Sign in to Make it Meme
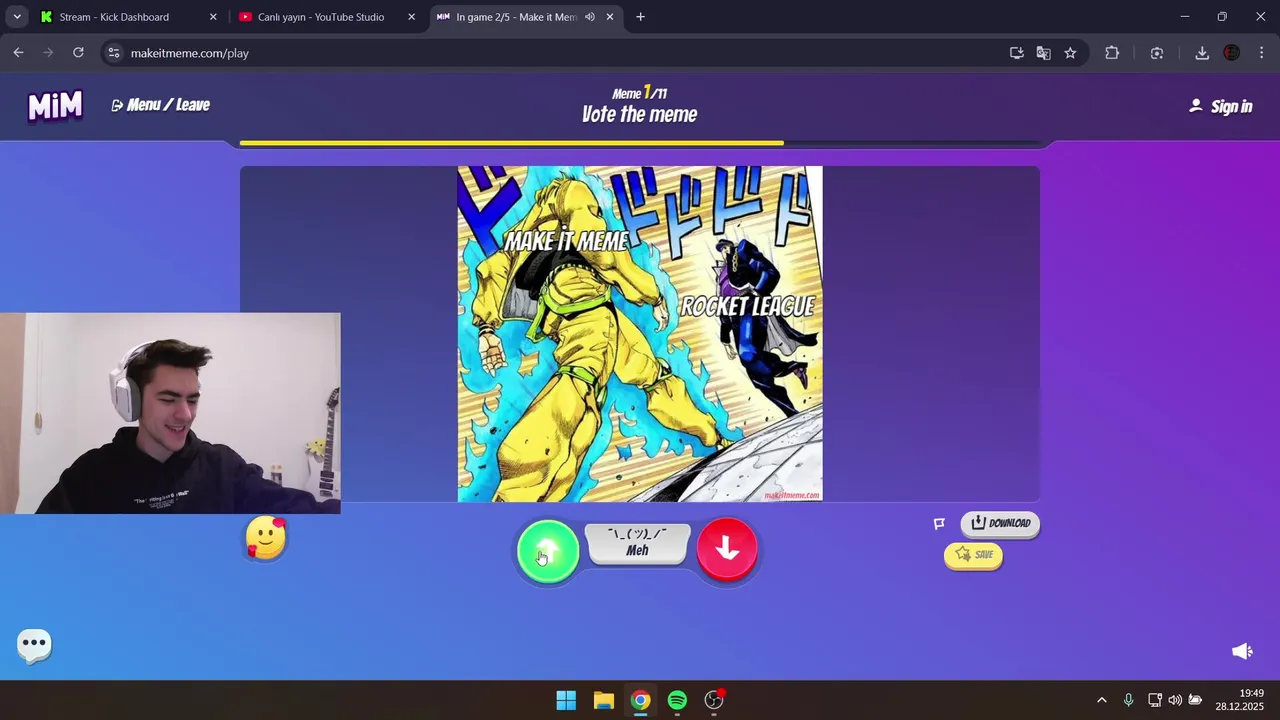The width and height of the screenshot is (1280, 720). click(x=1220, y=106)
